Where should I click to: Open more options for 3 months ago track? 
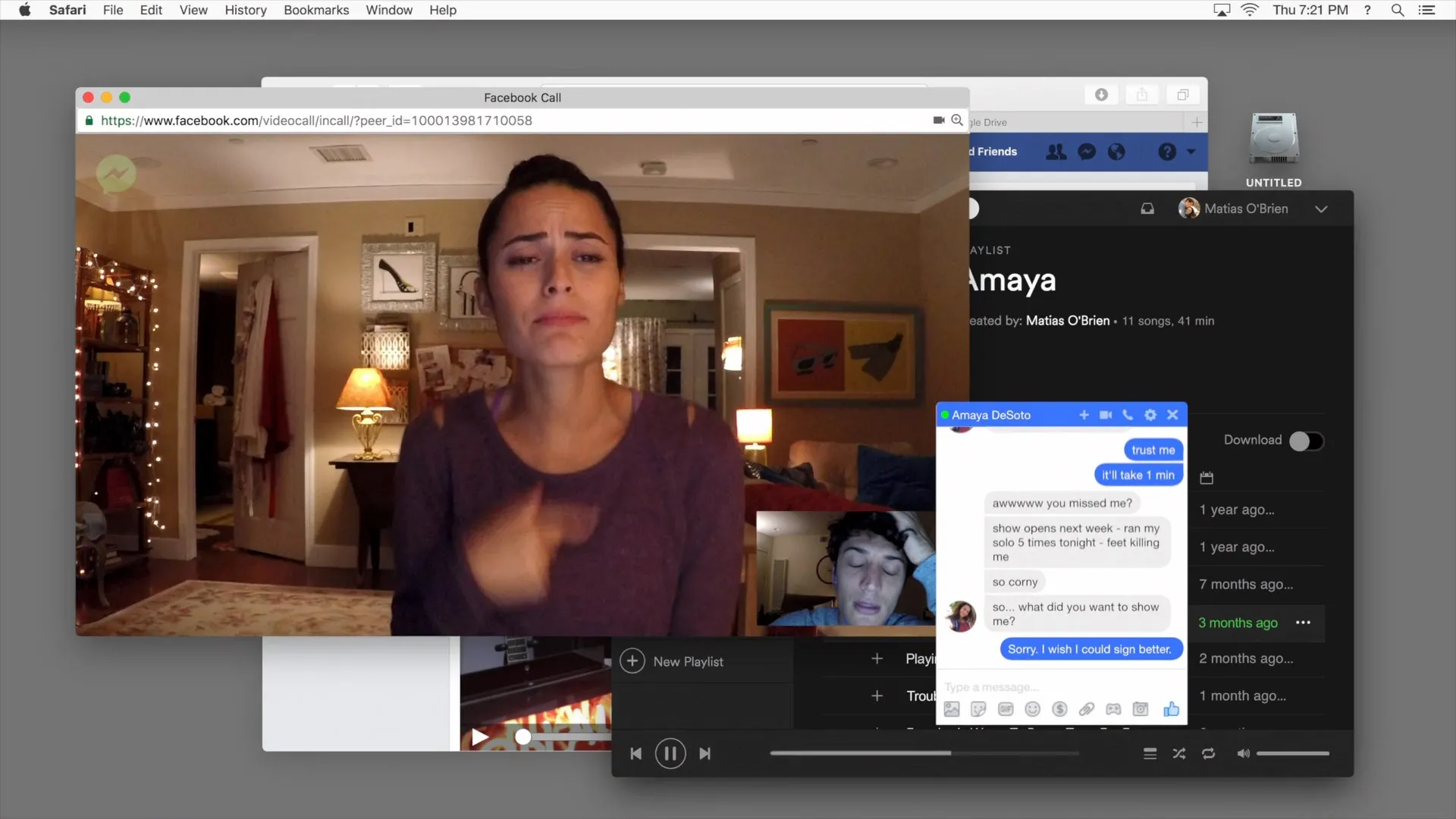point(1303,623)
